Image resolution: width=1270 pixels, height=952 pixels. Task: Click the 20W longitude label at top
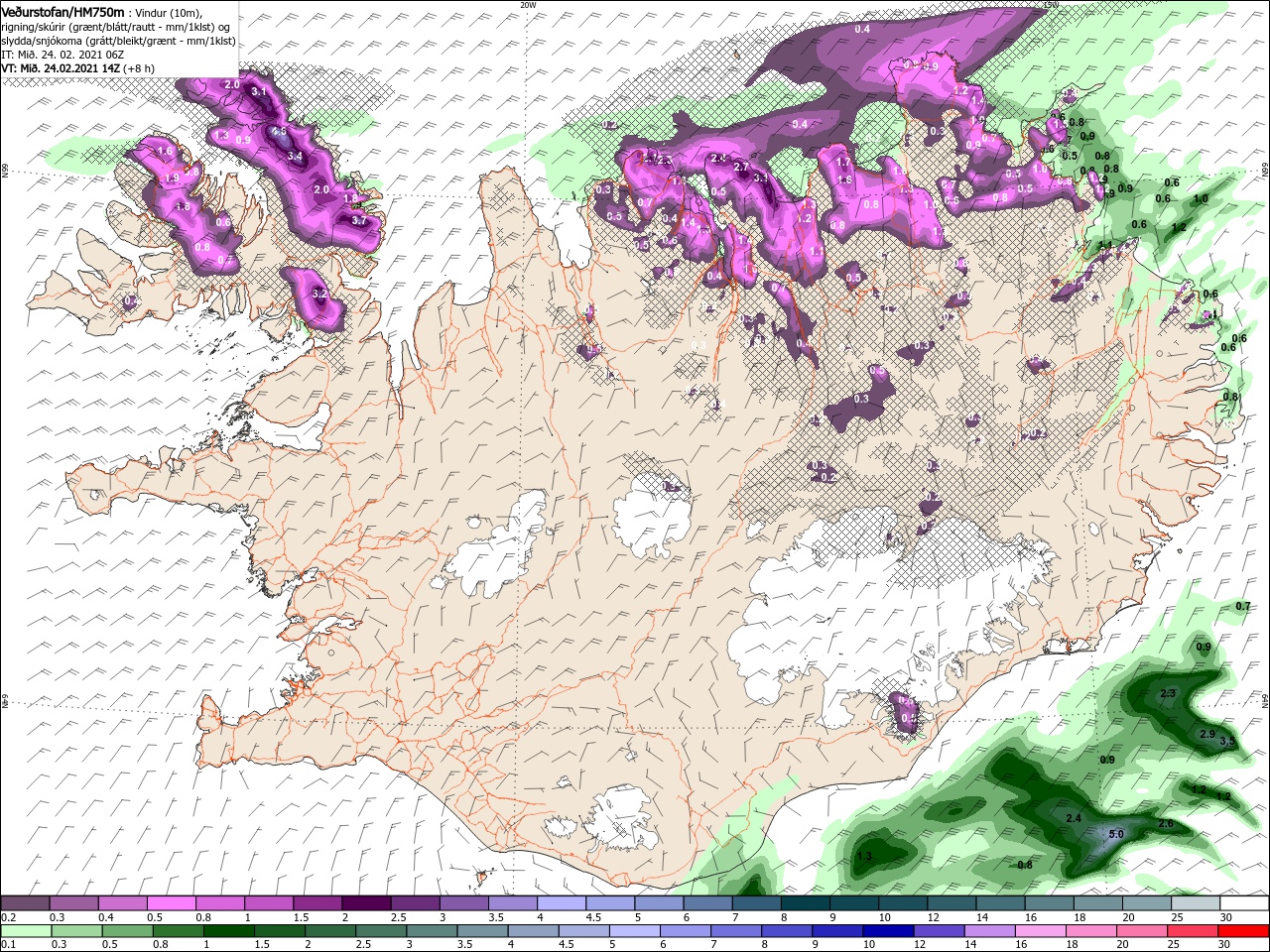528,5
